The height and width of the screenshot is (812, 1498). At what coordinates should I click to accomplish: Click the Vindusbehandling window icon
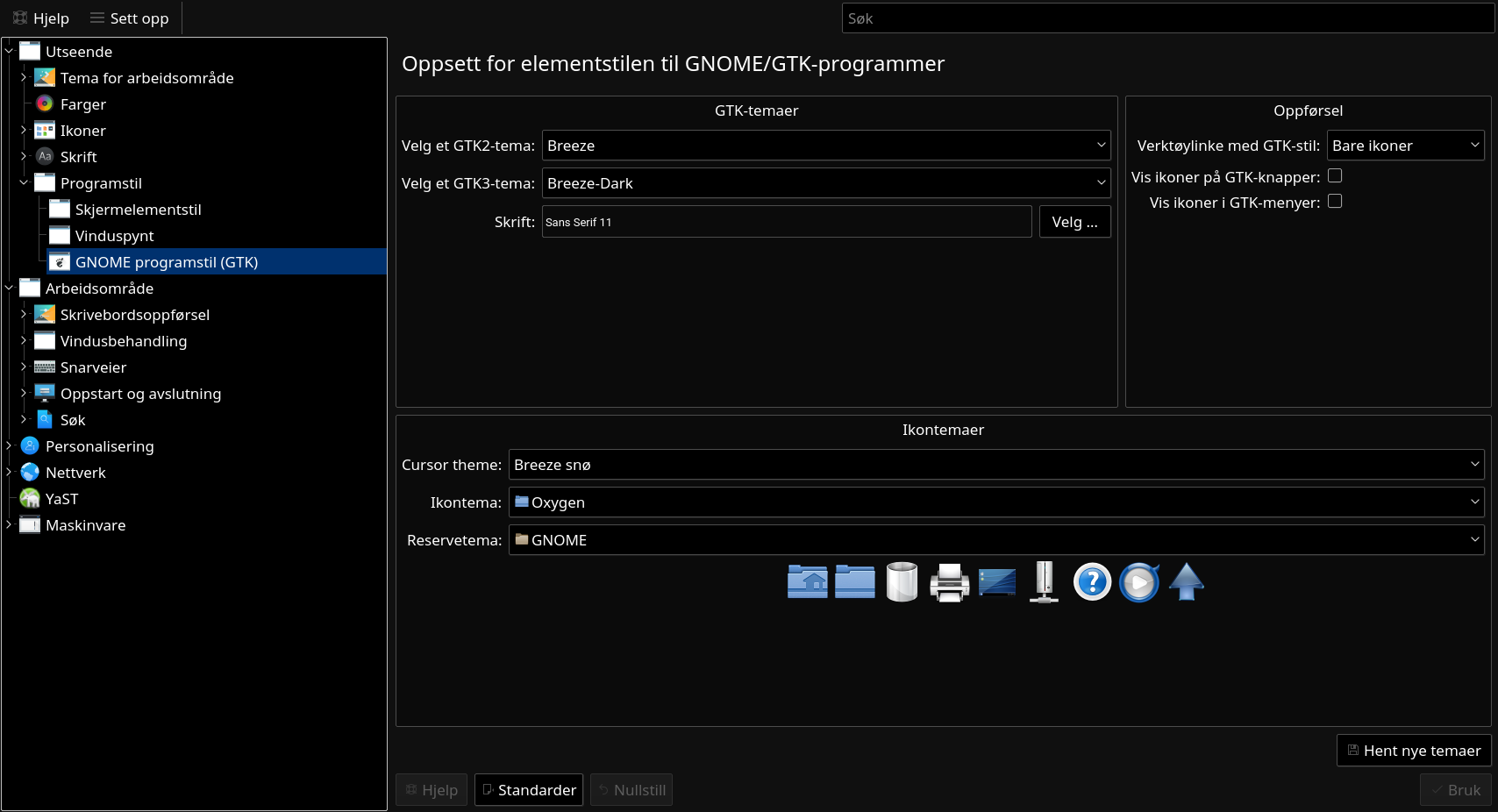(x=45, y=341)
